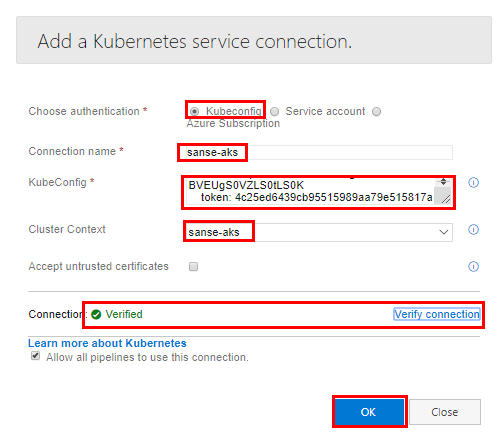Open Learn more about Kubernetes link

point(107,343)
